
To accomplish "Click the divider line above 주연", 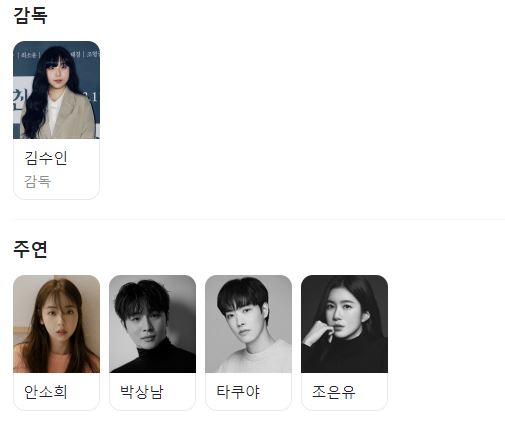I will (259, 220).
